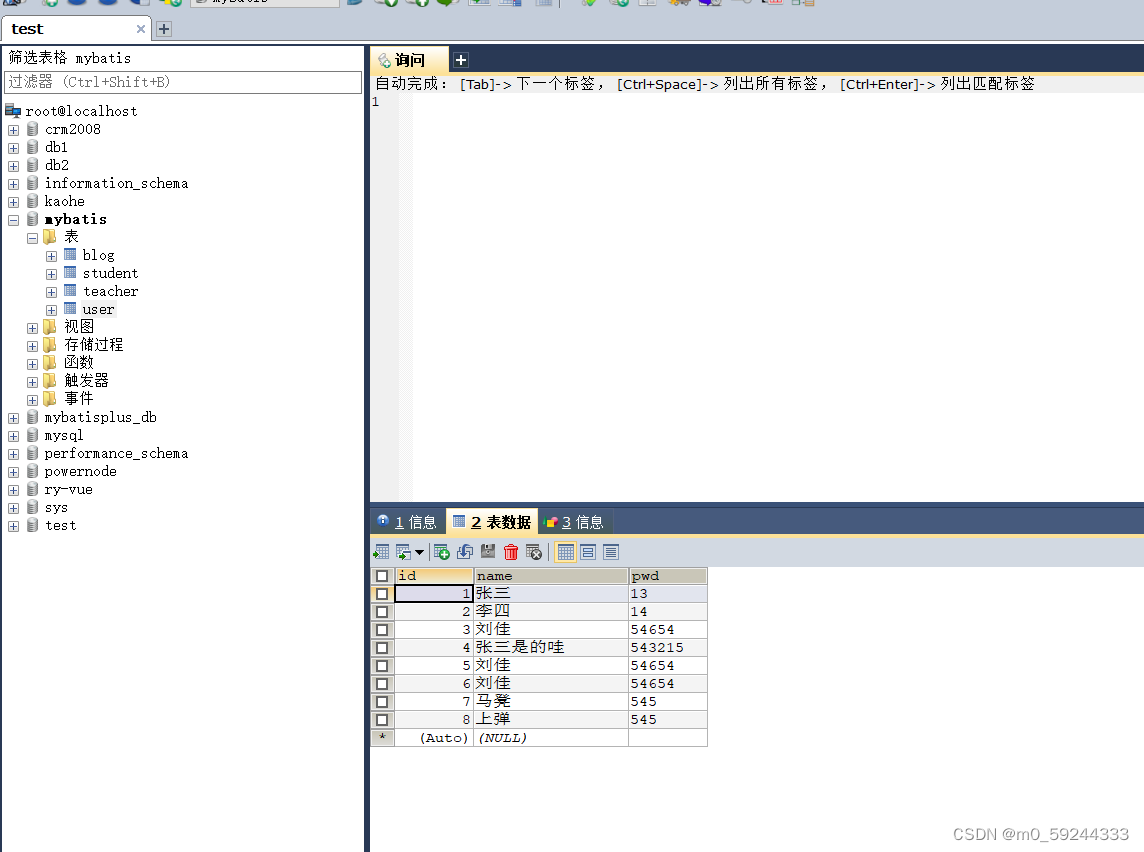This screenshot has width=1144, height=852.
Task: Close the test connection tab
Action: (x=141, y=29)
